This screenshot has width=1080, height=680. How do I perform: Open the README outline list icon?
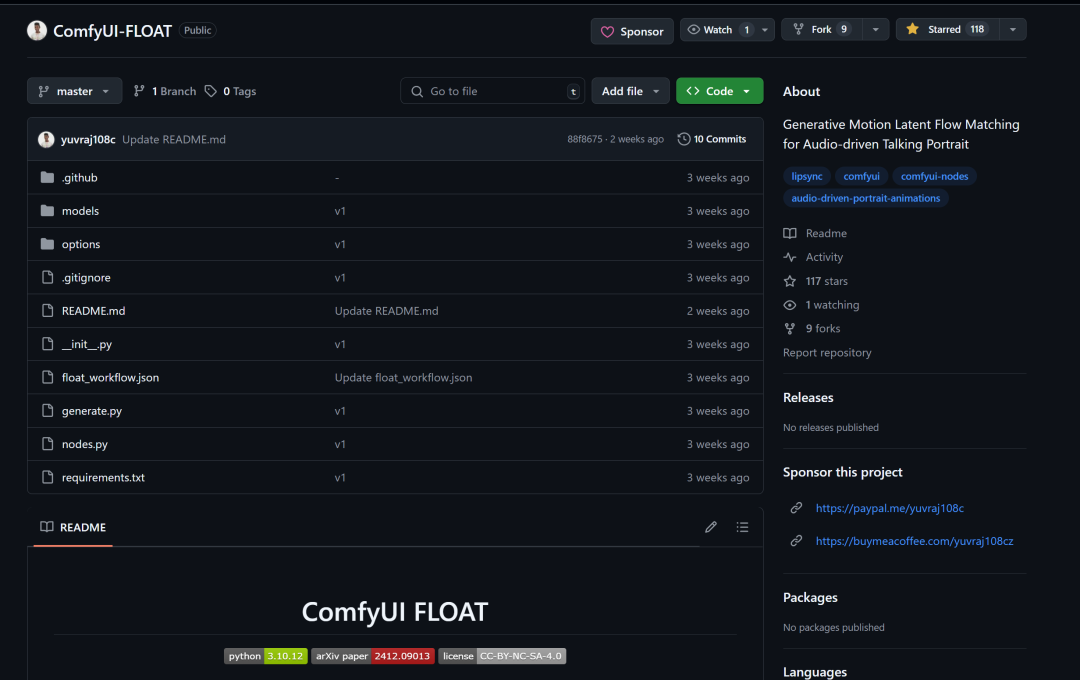pyautogui.click(x=742, y=527)
